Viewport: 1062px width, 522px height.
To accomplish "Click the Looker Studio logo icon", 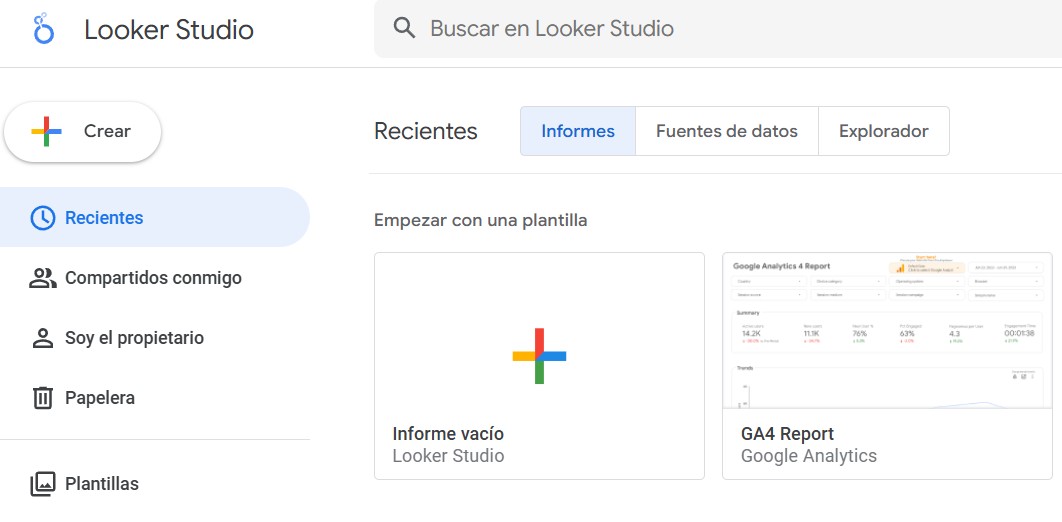I will tap(43, 30).
